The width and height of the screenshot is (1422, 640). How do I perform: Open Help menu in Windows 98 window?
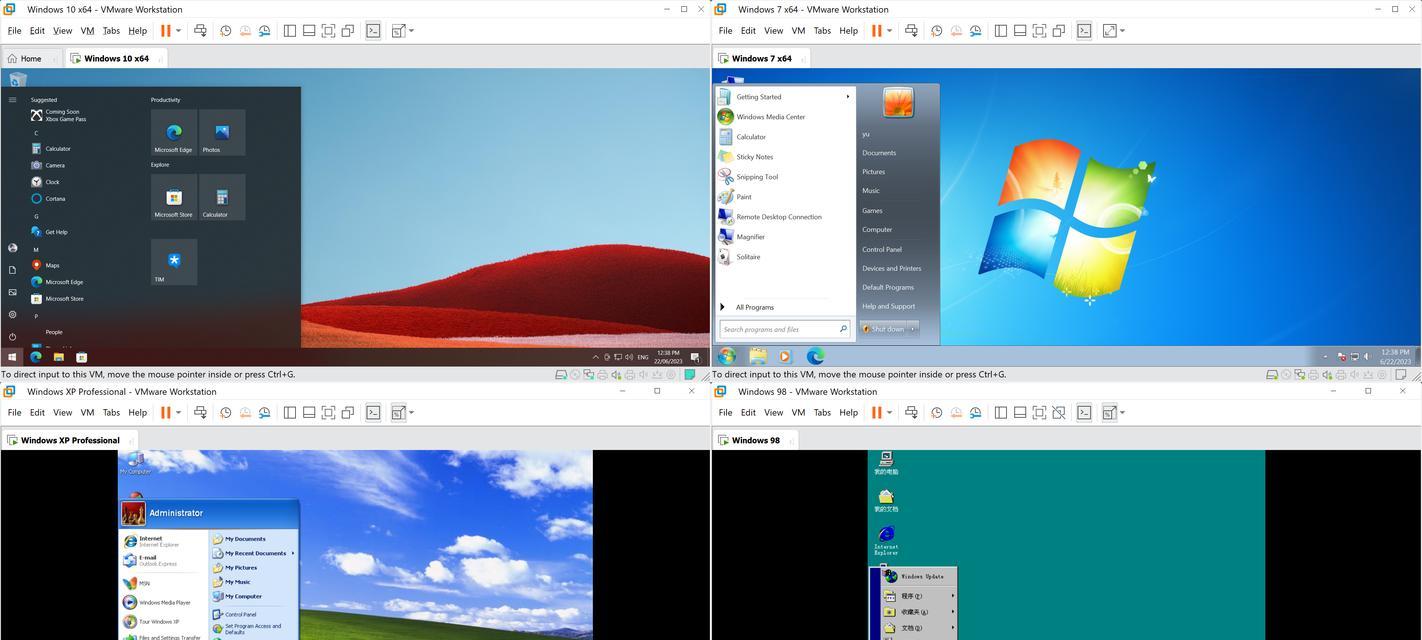(x=849, y=413)
